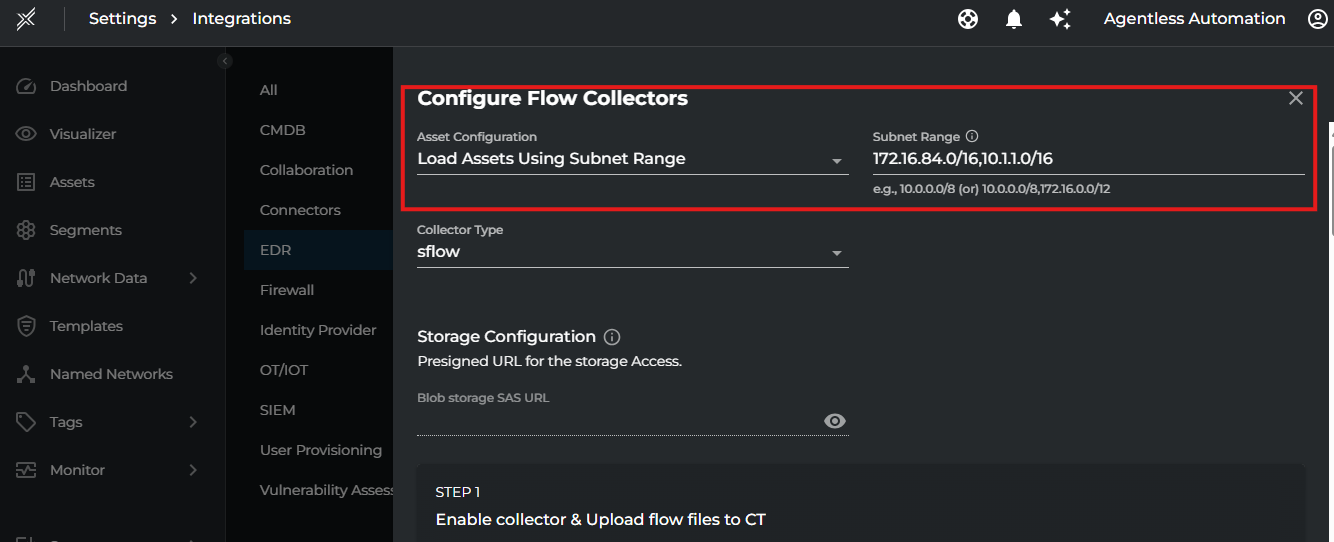Click the AI sparkle icon

[1060, 19]
